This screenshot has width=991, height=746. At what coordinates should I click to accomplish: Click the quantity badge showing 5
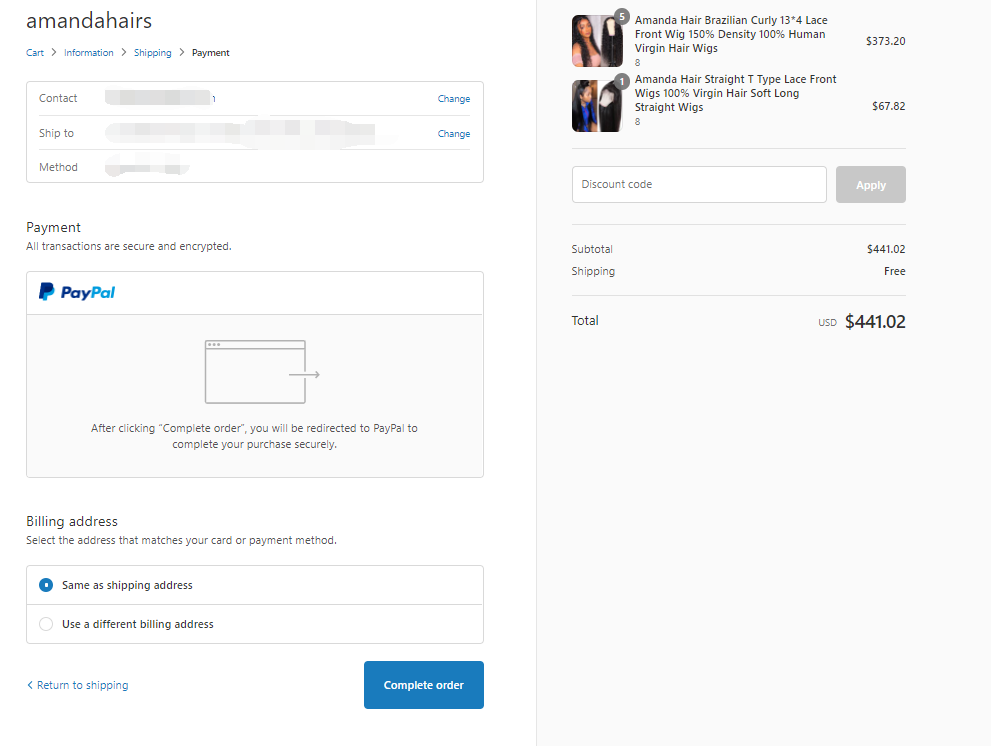coord(622,17)
